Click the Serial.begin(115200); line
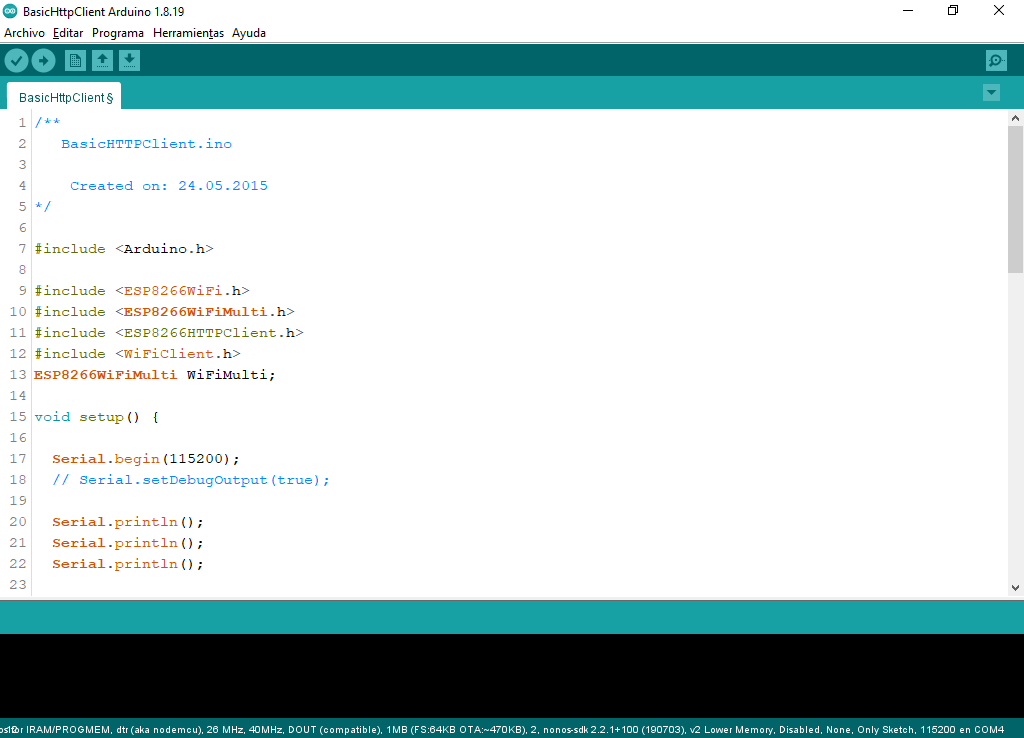This screenshot has height=738, width=1024. point(146,458)
